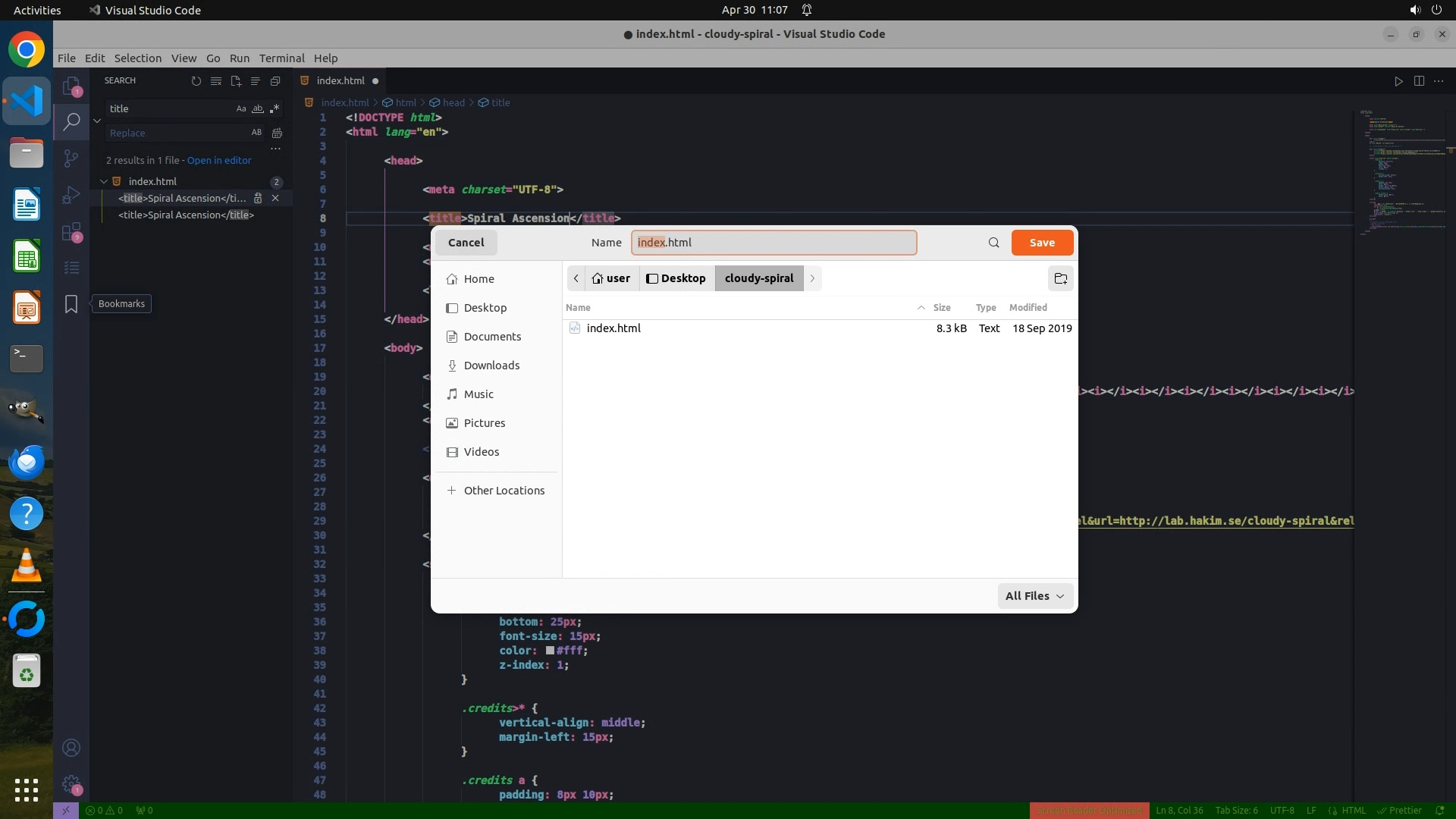Open new search editor icon
The height and width of the screenshot is (819, 1456).
click(236, 81)
